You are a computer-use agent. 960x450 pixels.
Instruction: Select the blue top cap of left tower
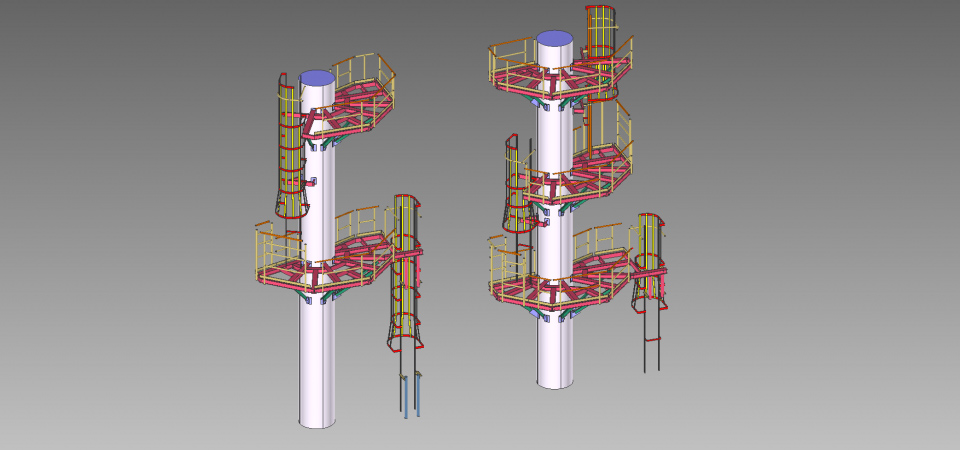(x=317, y=77)
